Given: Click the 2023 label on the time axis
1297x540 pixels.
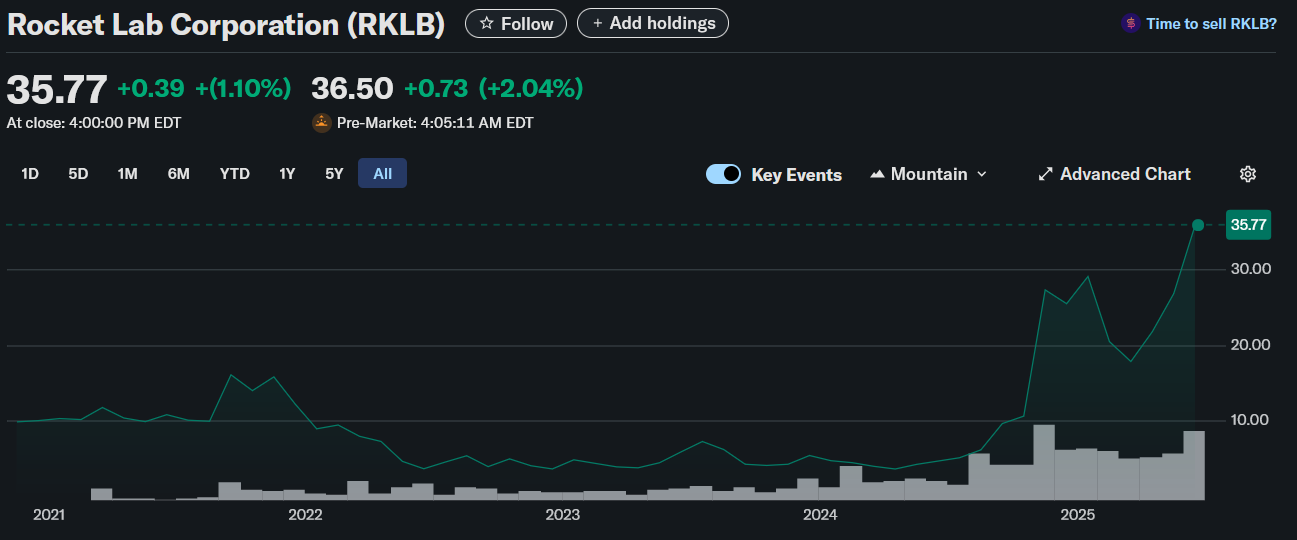Looking at the screenshot, I should pos(563,515).
